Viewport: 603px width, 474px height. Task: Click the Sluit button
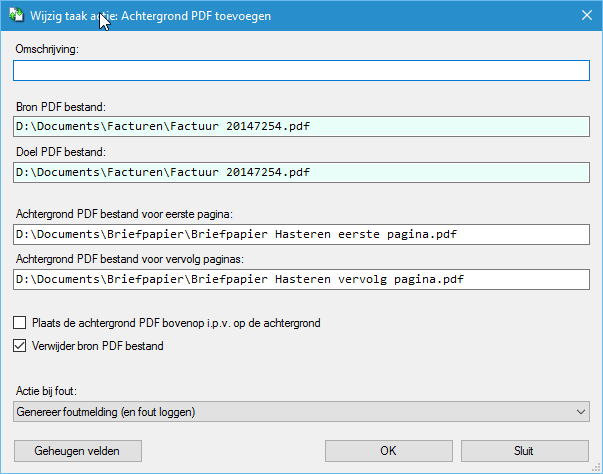coord(525,451)
